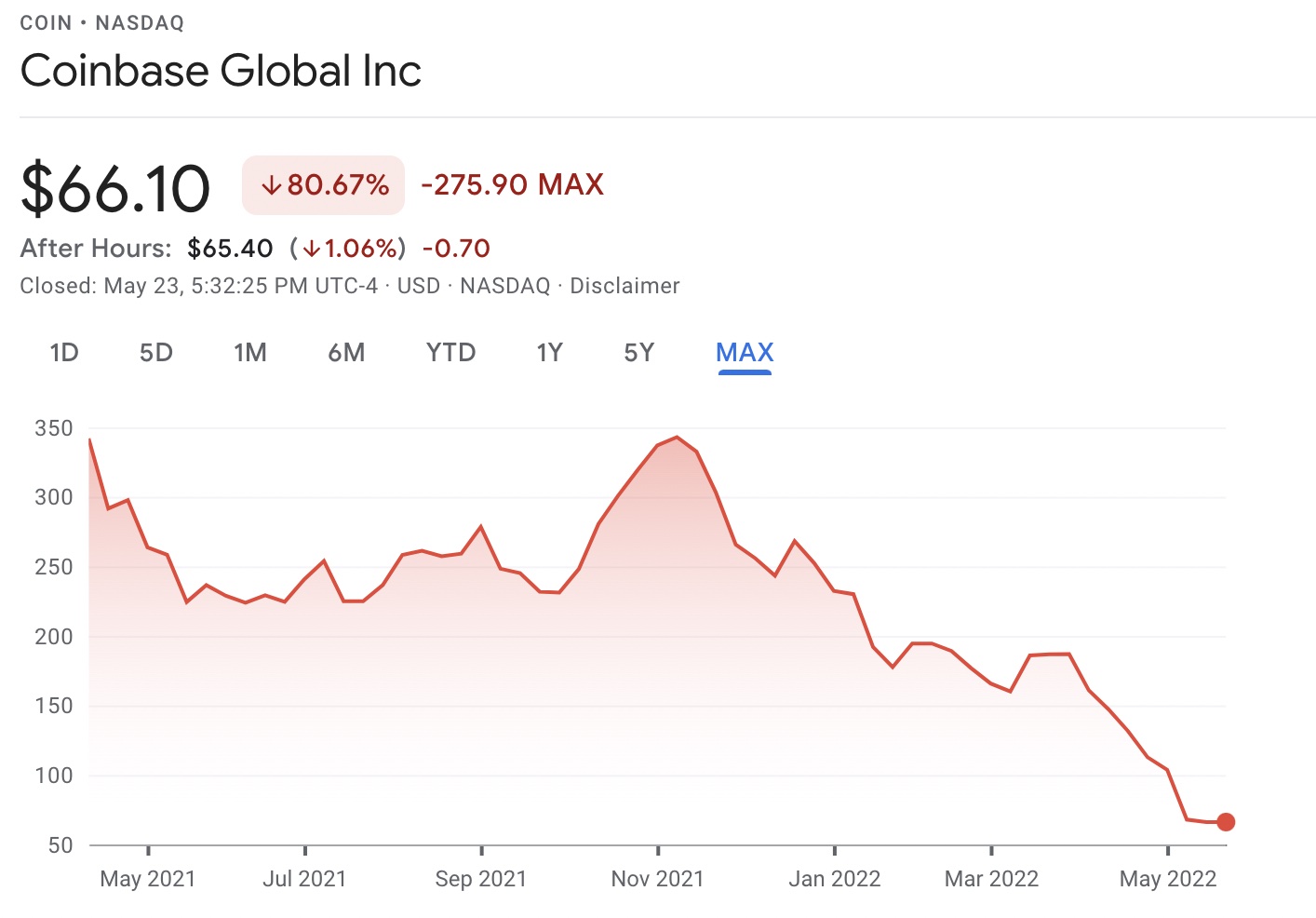This screenshot has height=918, width=1316.
Task: Click the COIN ticker label
Action: tap(46, 23)
